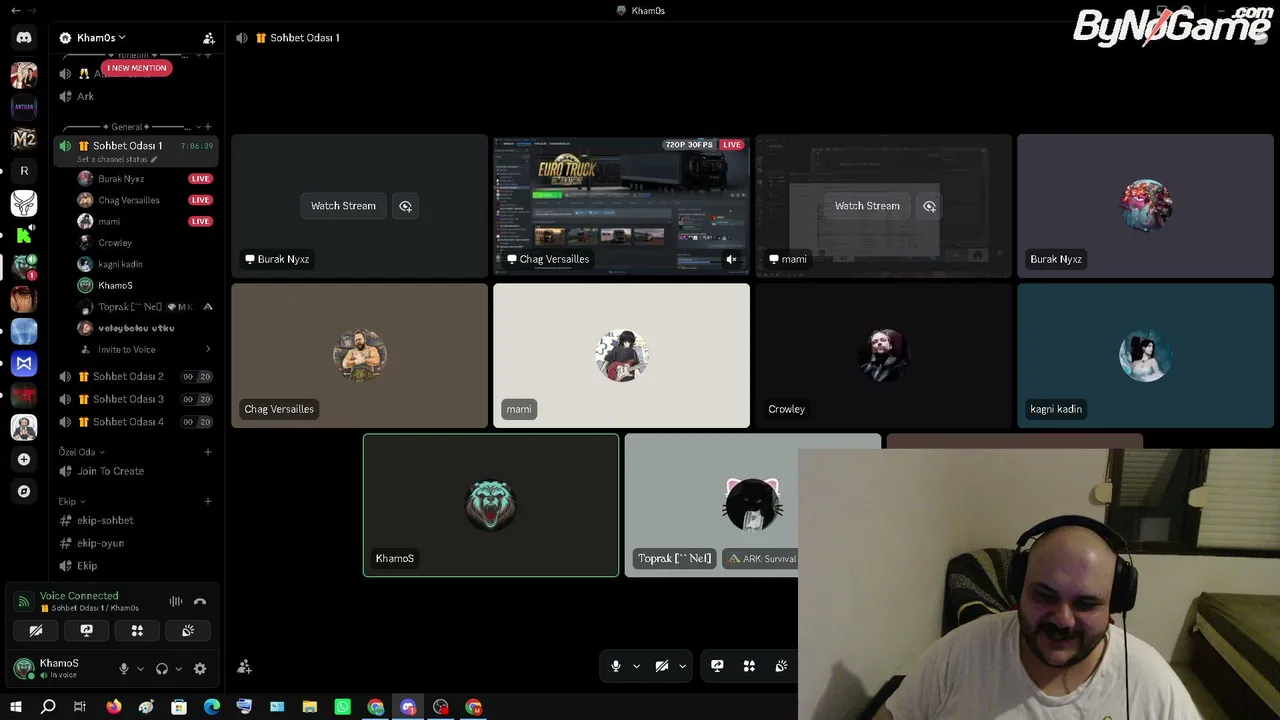Viewport: 1280px width, 720px height.
Task: Open soundboard from the call control bar
Action: 781,666
